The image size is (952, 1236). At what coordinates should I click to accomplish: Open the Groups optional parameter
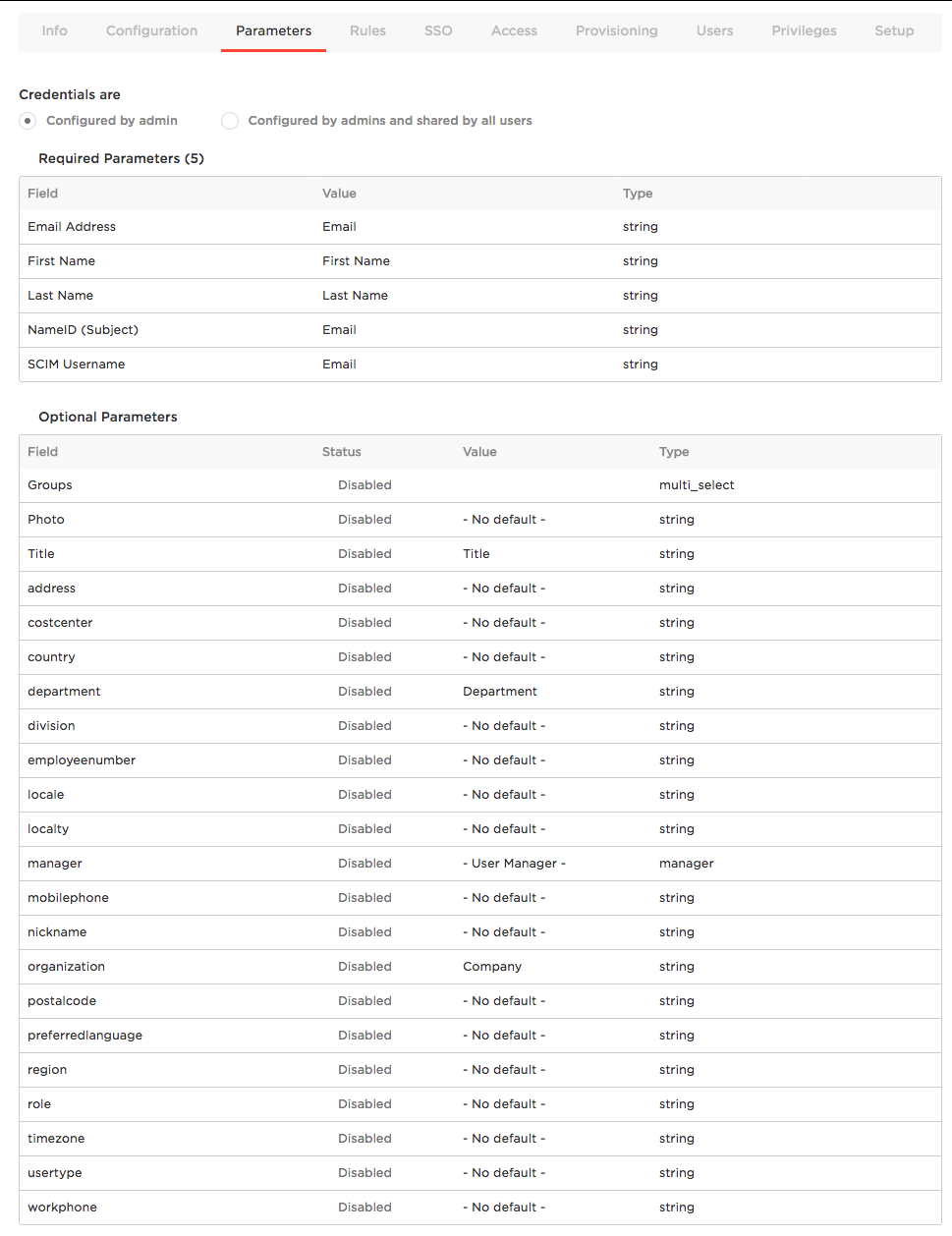tap(479, 485)
